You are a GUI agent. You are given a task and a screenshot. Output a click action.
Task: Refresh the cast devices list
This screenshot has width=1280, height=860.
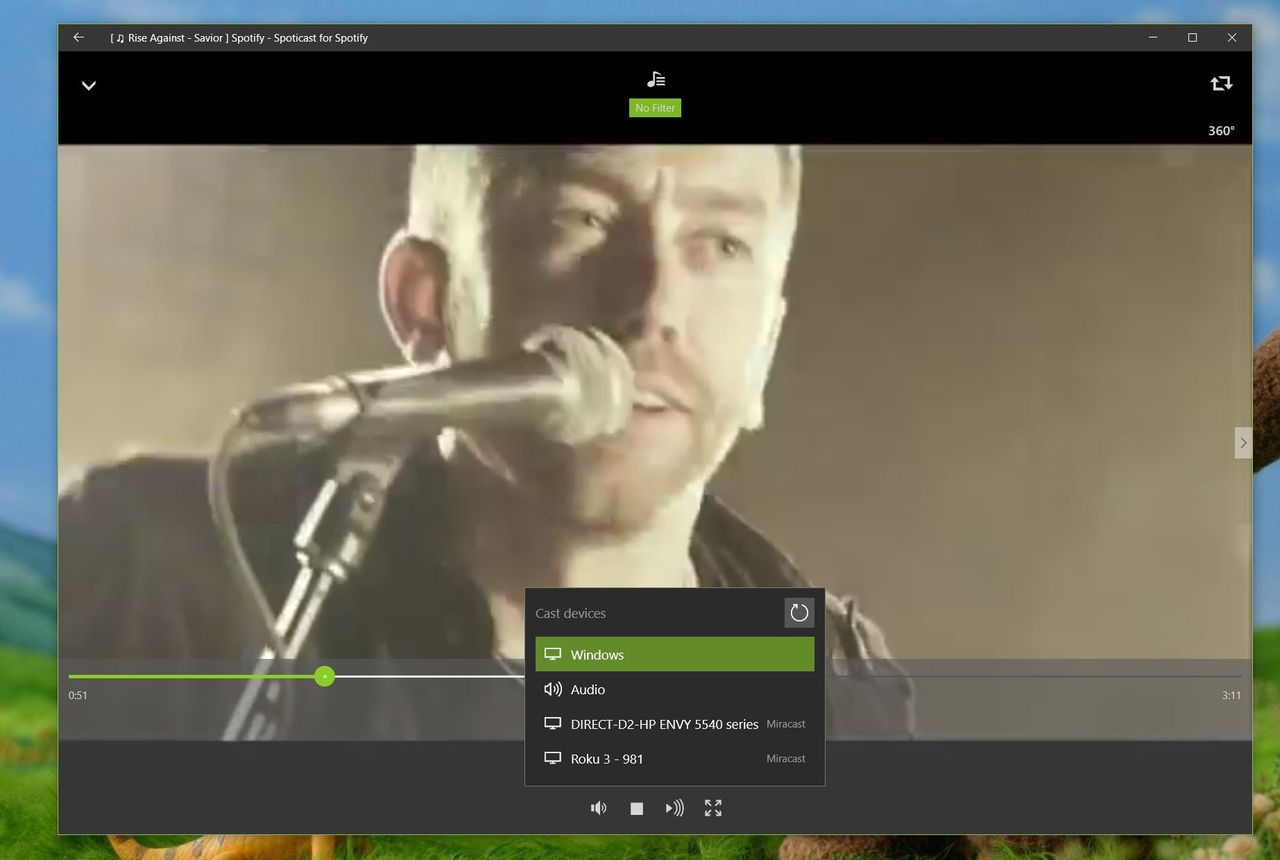coord(799,613)
